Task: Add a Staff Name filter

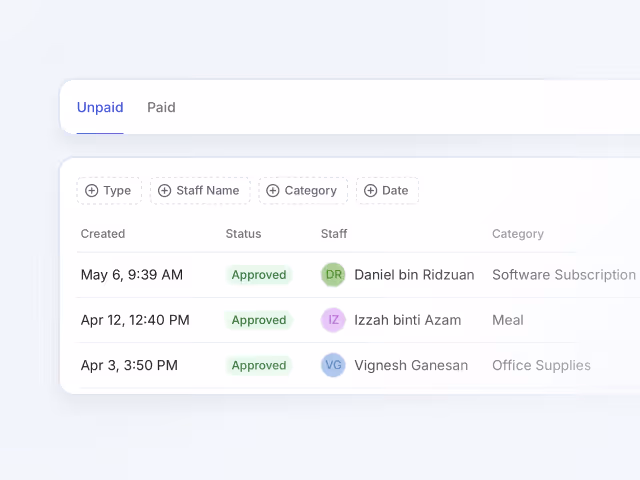Action: click(200, 191)
